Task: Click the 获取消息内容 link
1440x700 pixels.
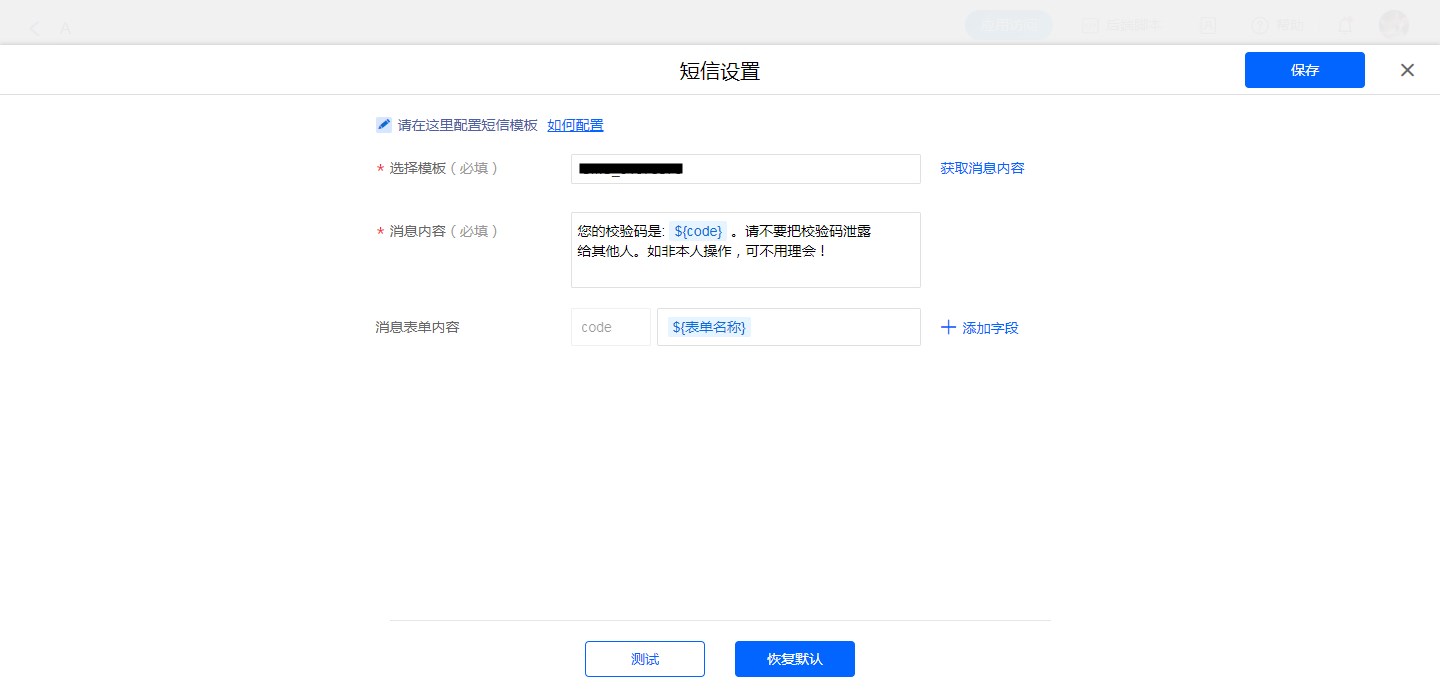Action: tap(982, 168)
